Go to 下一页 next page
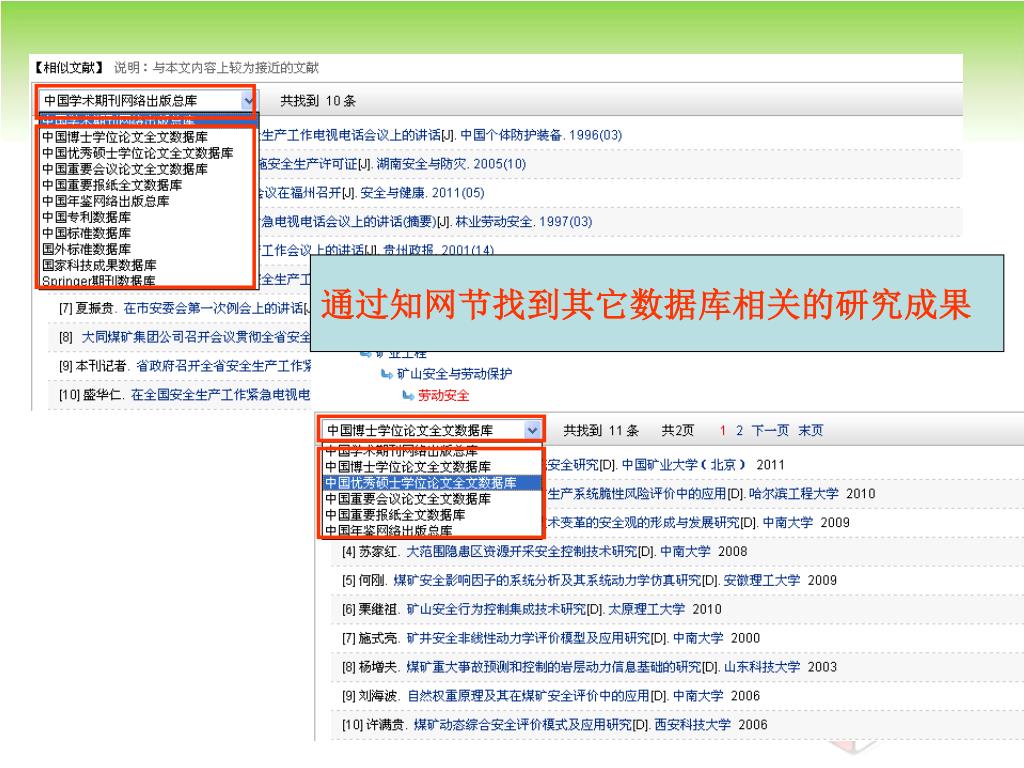 770,430
